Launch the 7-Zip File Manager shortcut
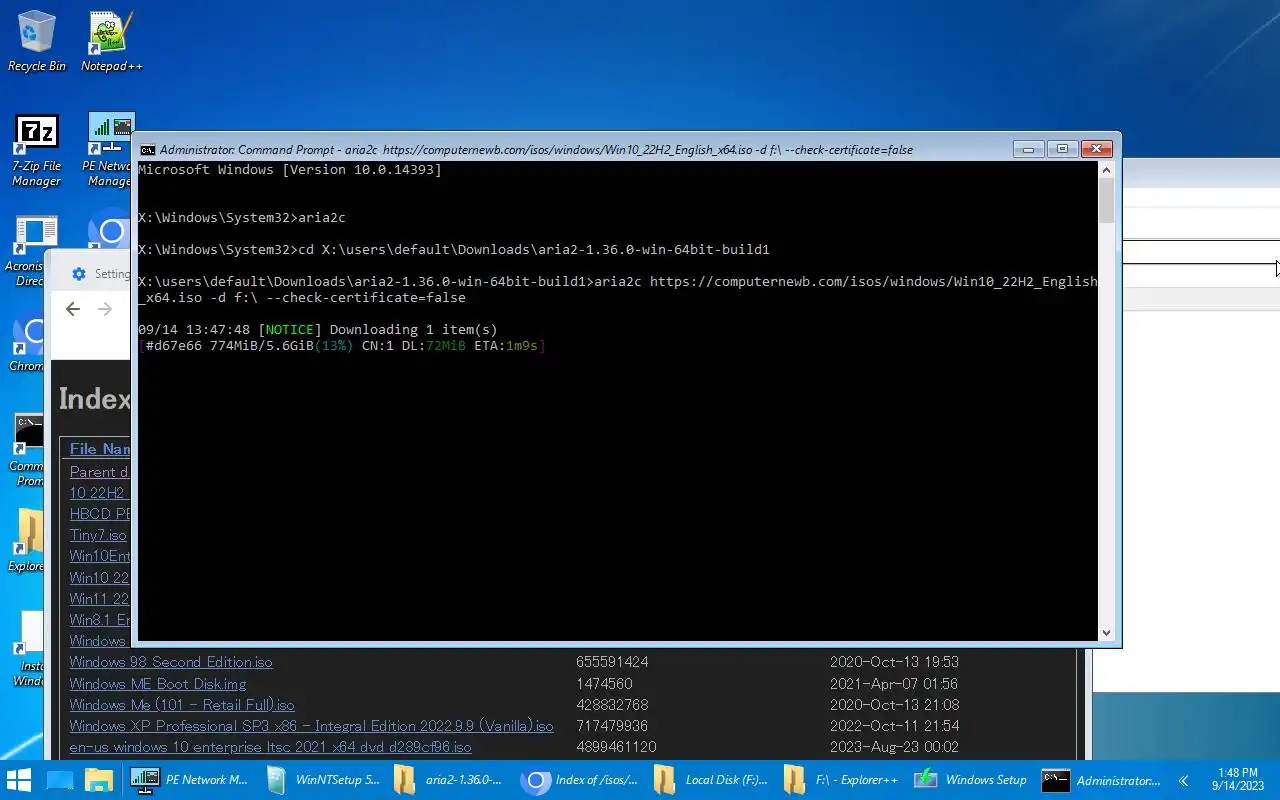This screenshot has height=800, width=1280. point(37,150)
